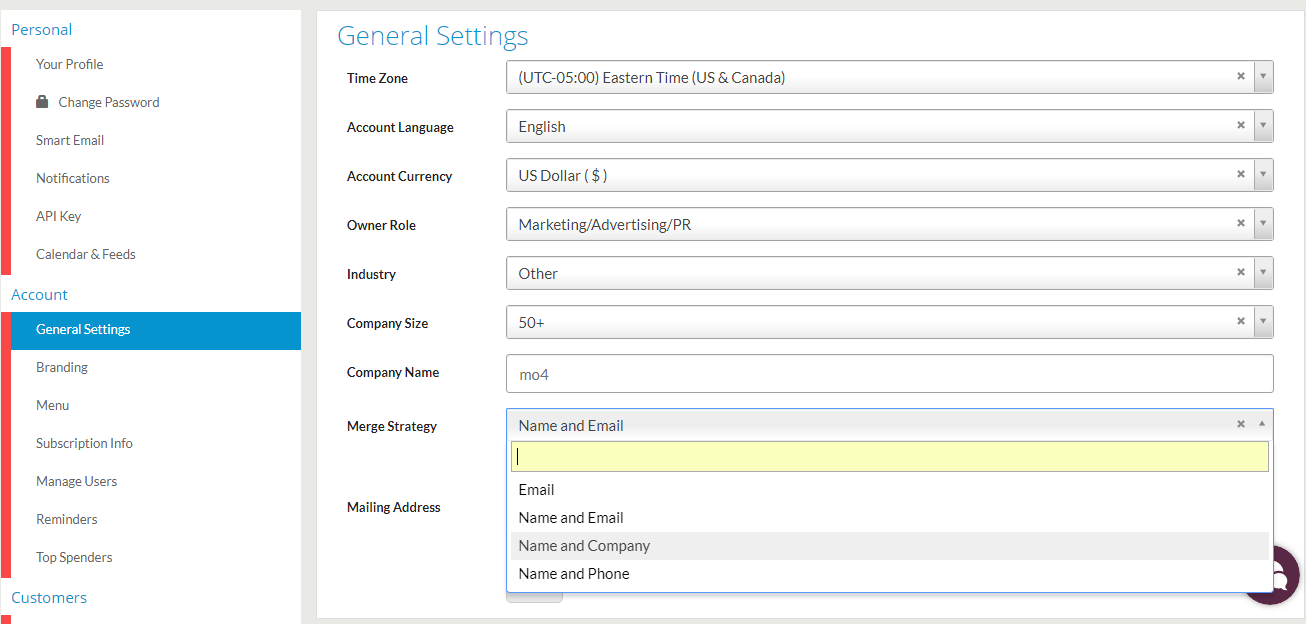Click the Company Name text field
This screenshot has height=624, width=1306.
[x=889, y=374]
